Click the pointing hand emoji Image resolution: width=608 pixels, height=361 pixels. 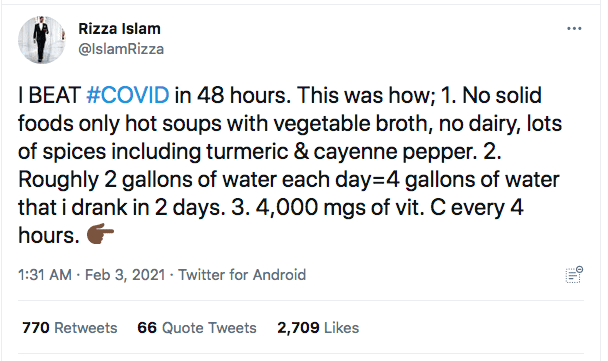click(x=100, y=234)
